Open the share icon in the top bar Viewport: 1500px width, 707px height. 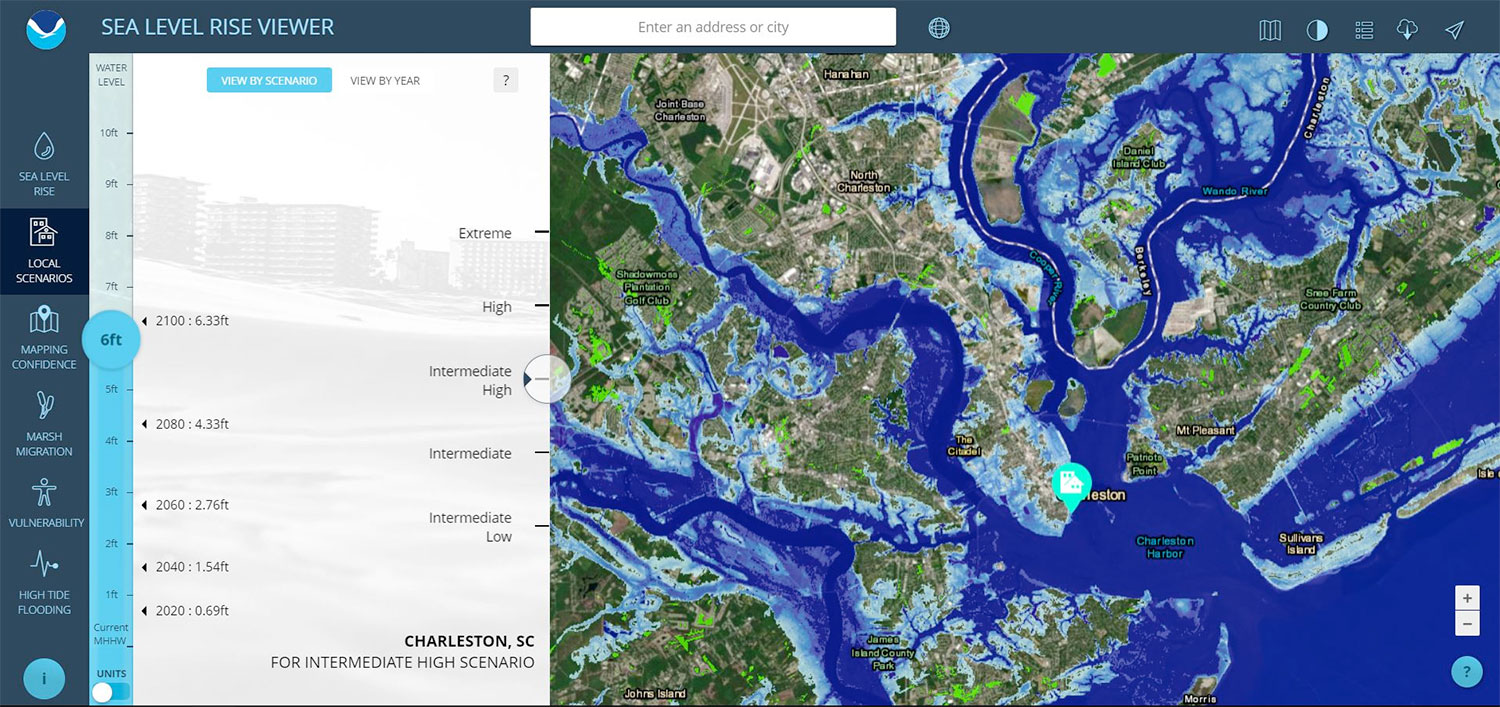tap(1454, 30)
